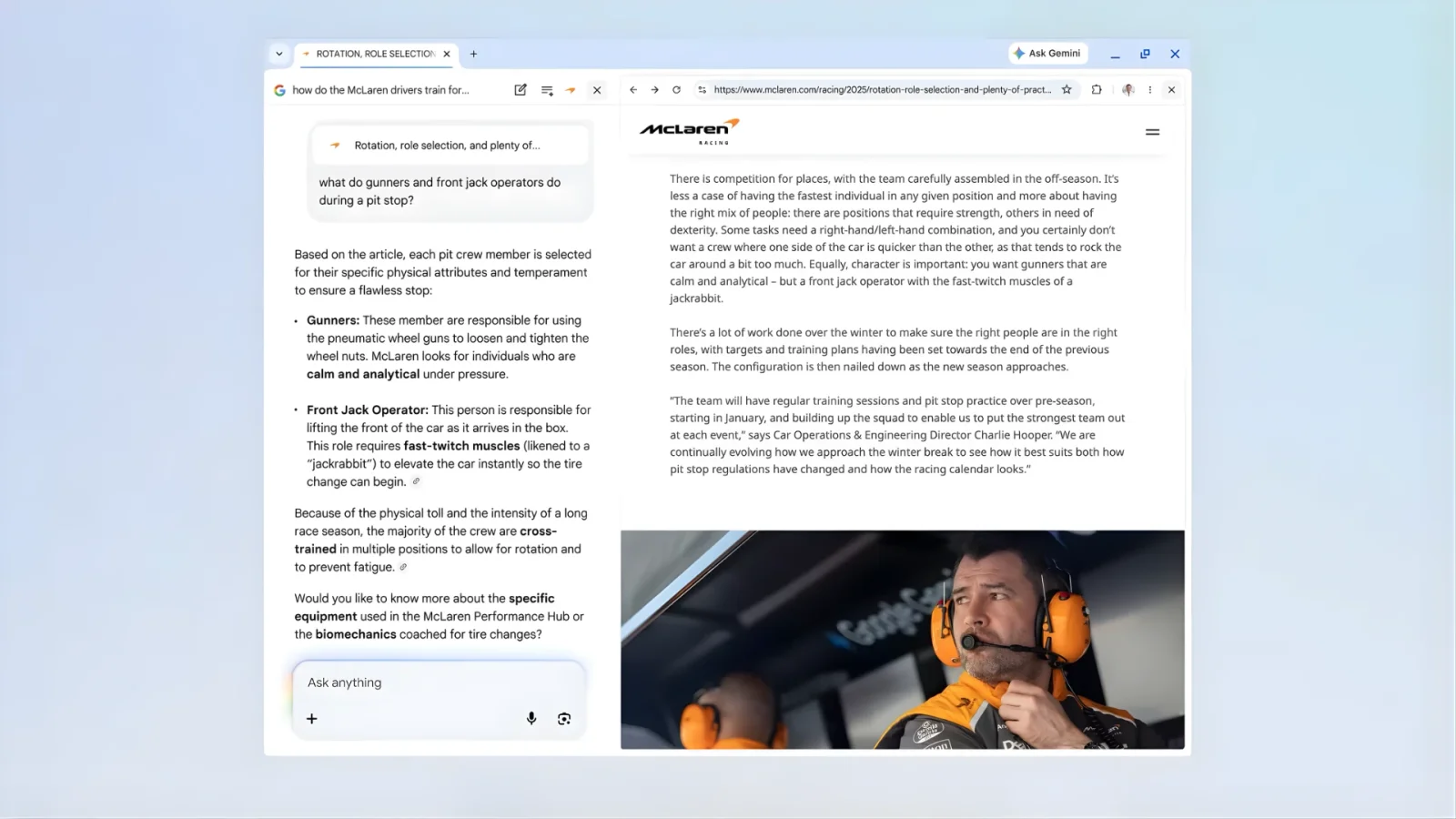Open a new browser tab

(x=473, y=54)
